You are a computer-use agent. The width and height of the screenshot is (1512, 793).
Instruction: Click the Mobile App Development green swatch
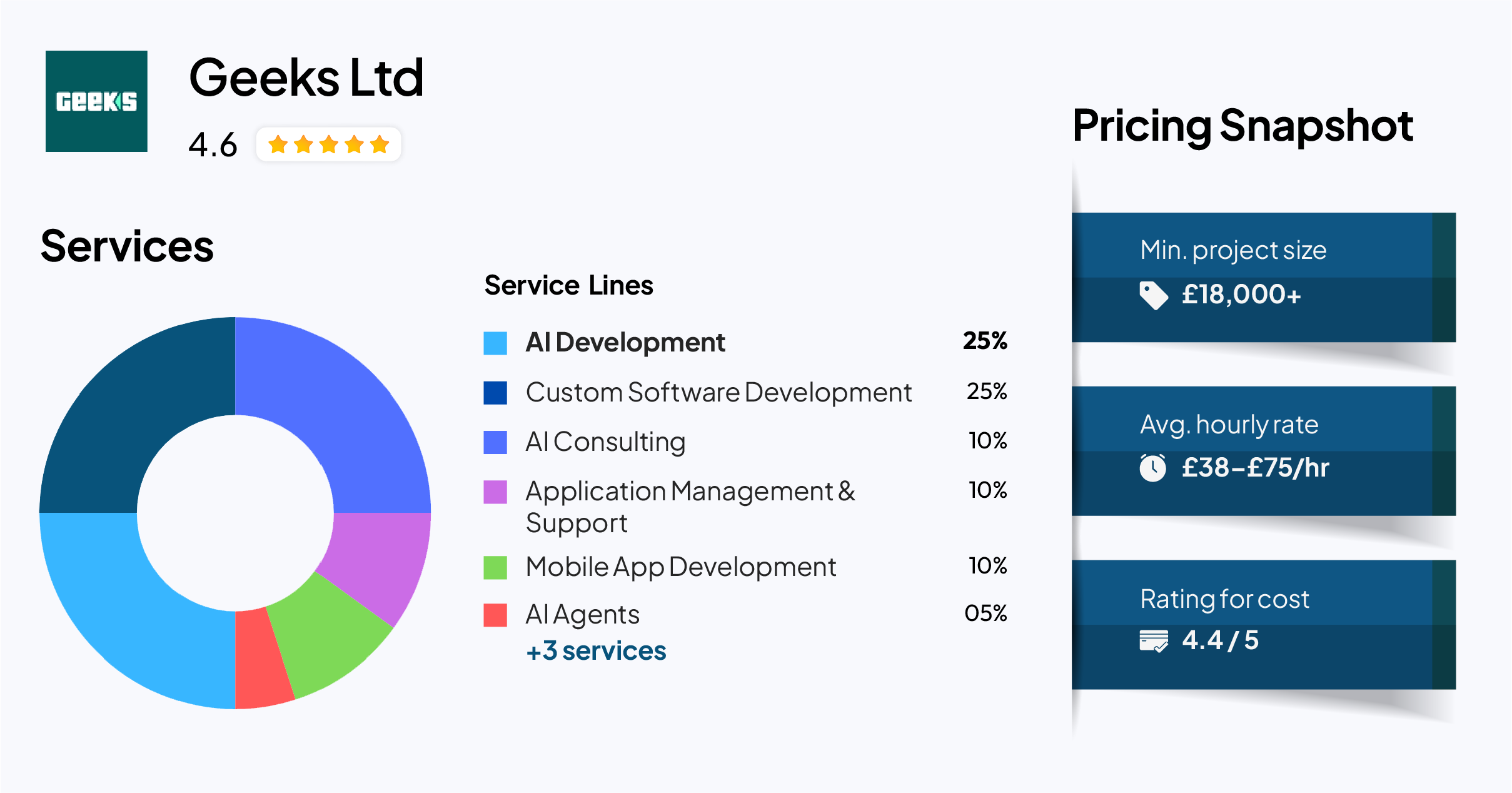pos(495,568)
